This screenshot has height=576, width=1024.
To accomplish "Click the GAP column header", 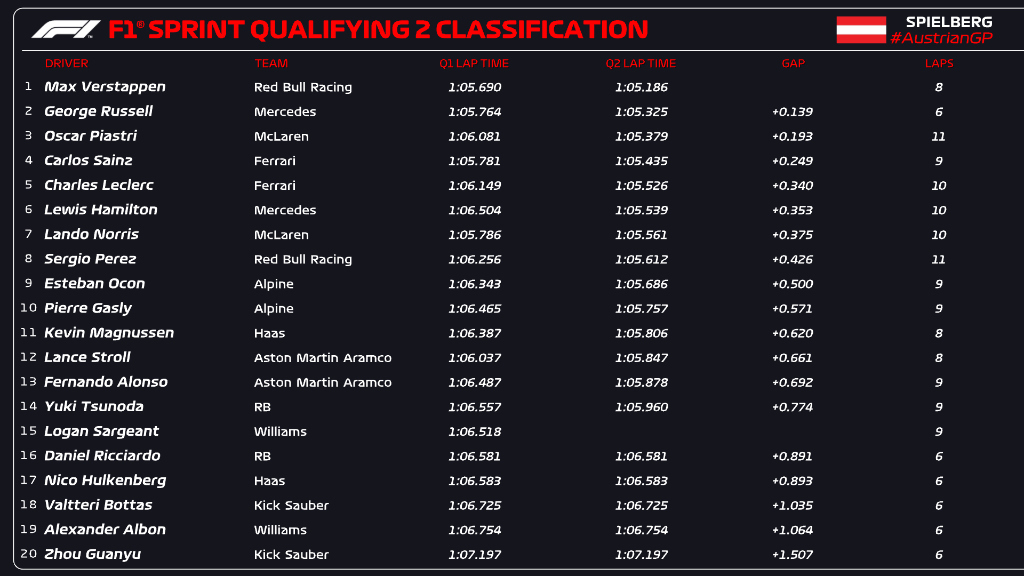I will (793, 63).
